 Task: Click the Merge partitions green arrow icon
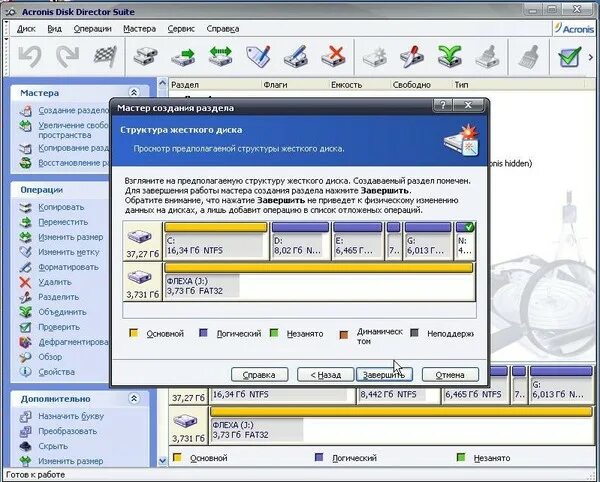click(450, 57)
